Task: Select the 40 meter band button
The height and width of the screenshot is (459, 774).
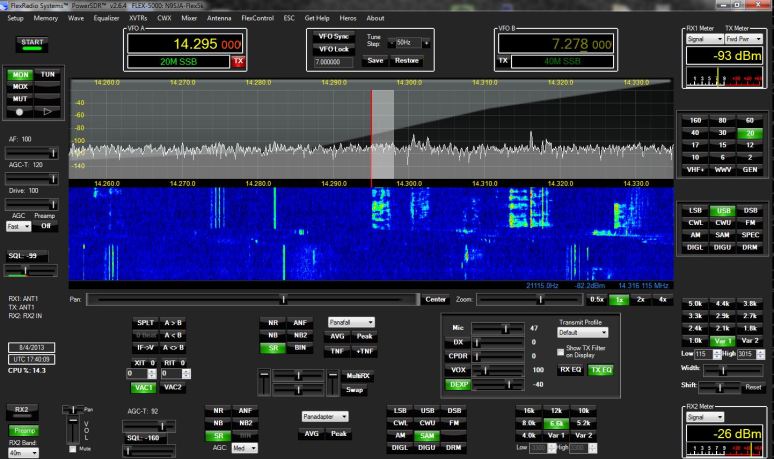Action: tap(694, 133)
